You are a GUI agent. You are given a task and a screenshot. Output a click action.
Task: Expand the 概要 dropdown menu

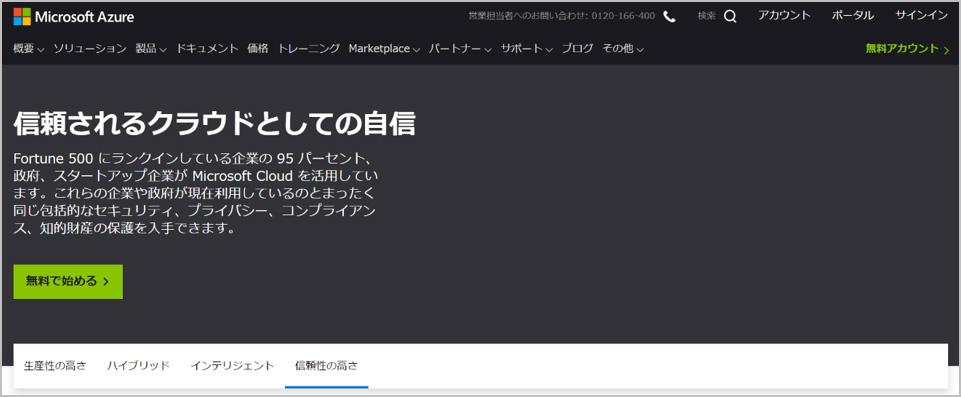[x=29, y=48]
